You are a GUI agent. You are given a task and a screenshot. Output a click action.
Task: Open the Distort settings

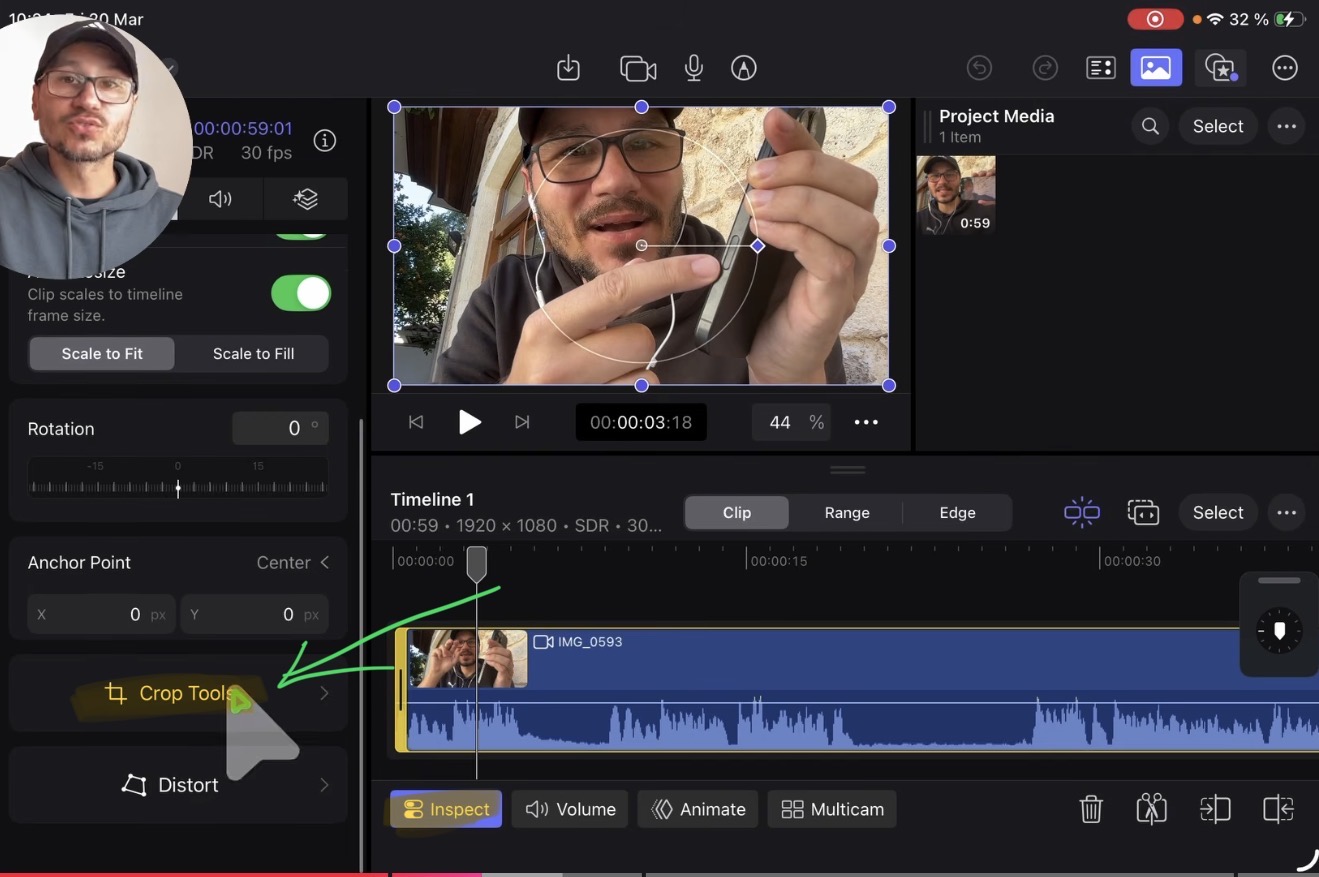pos(178,785)
